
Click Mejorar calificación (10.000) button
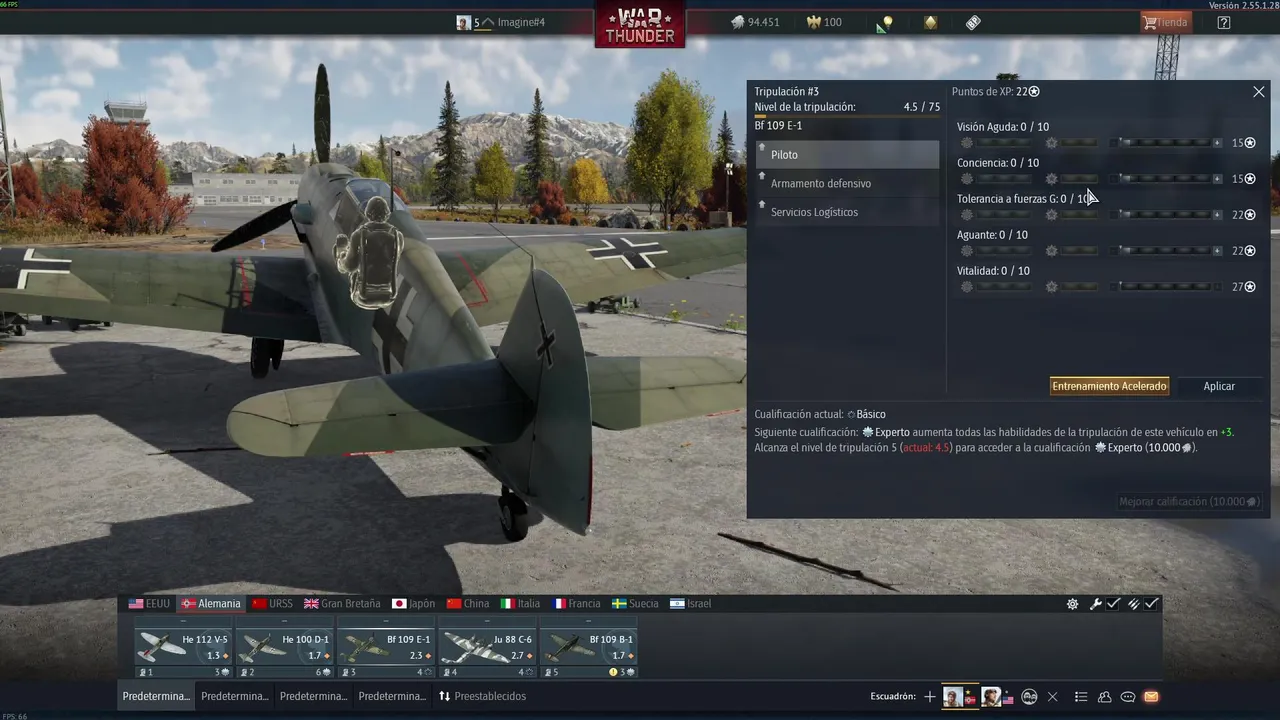click(1189, 502)
